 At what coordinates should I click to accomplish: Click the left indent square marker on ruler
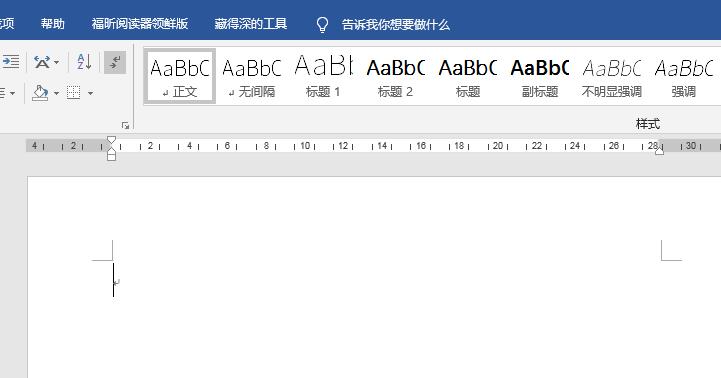tap(111, 157)
